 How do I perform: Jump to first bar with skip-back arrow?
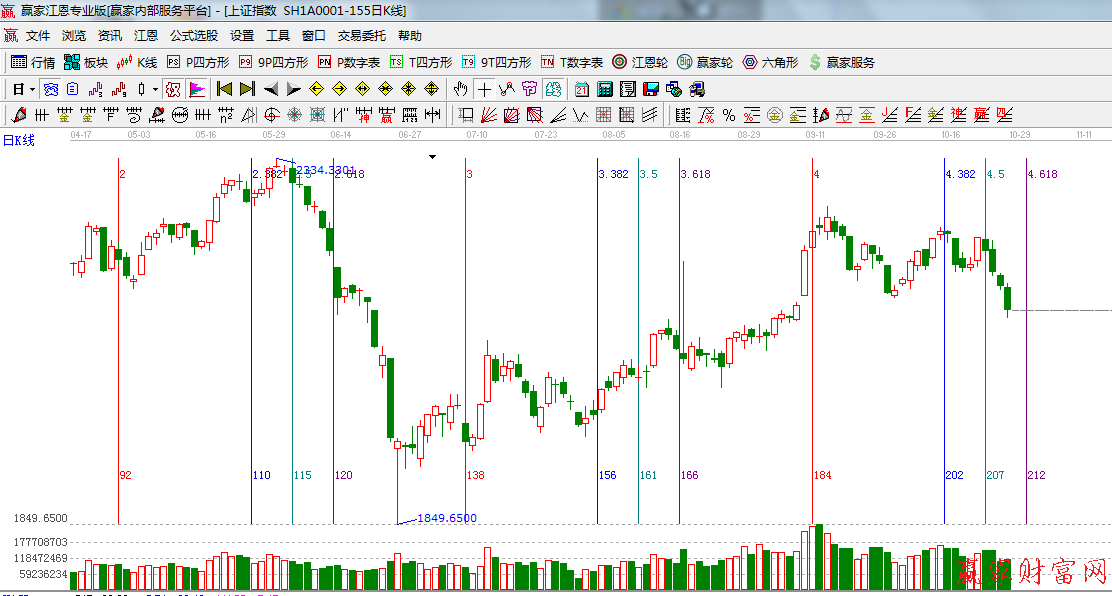[224, 89]
